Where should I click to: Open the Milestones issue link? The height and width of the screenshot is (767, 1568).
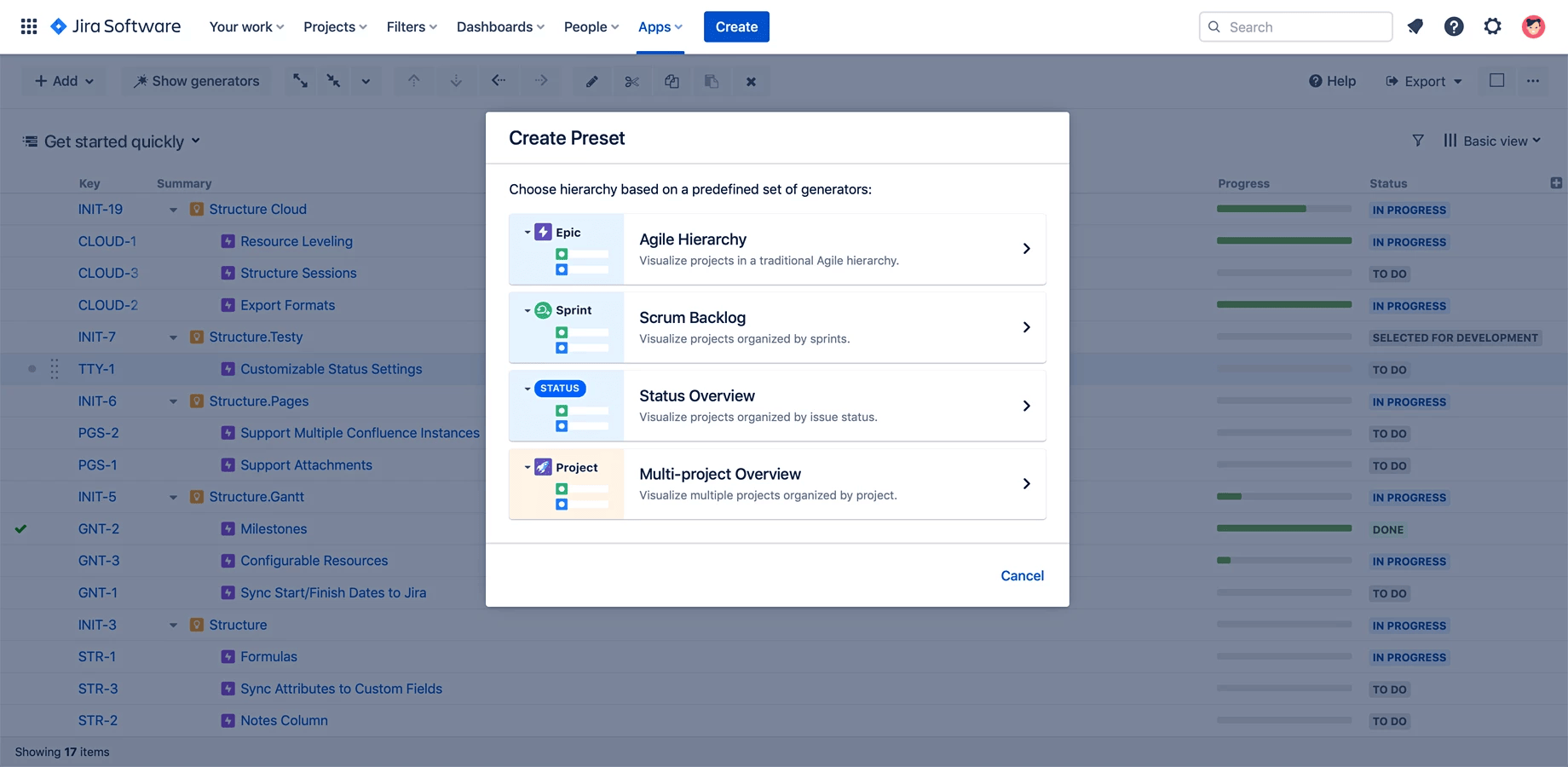click(x=274, y=528)
